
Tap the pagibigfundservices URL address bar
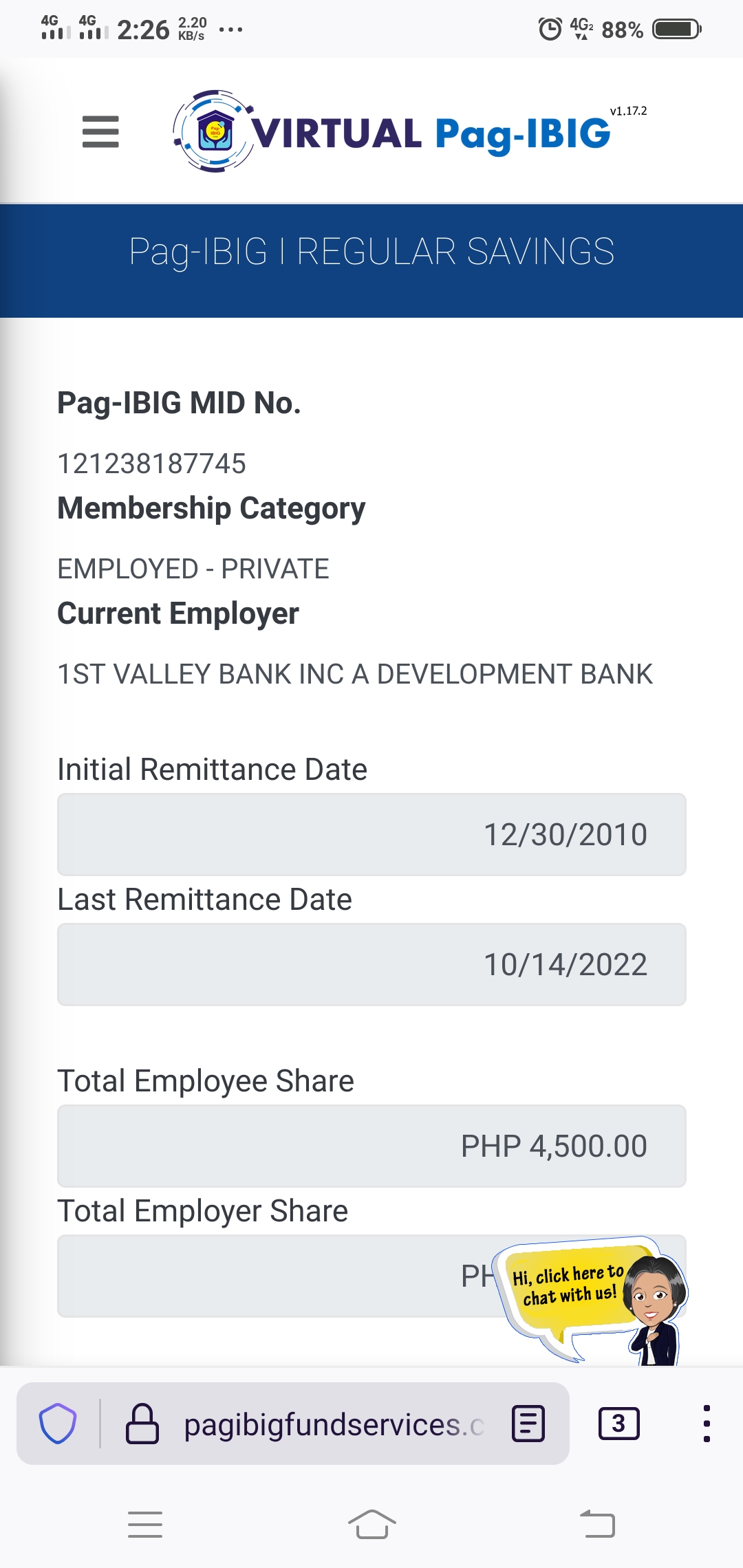(x=334, y=1424)
